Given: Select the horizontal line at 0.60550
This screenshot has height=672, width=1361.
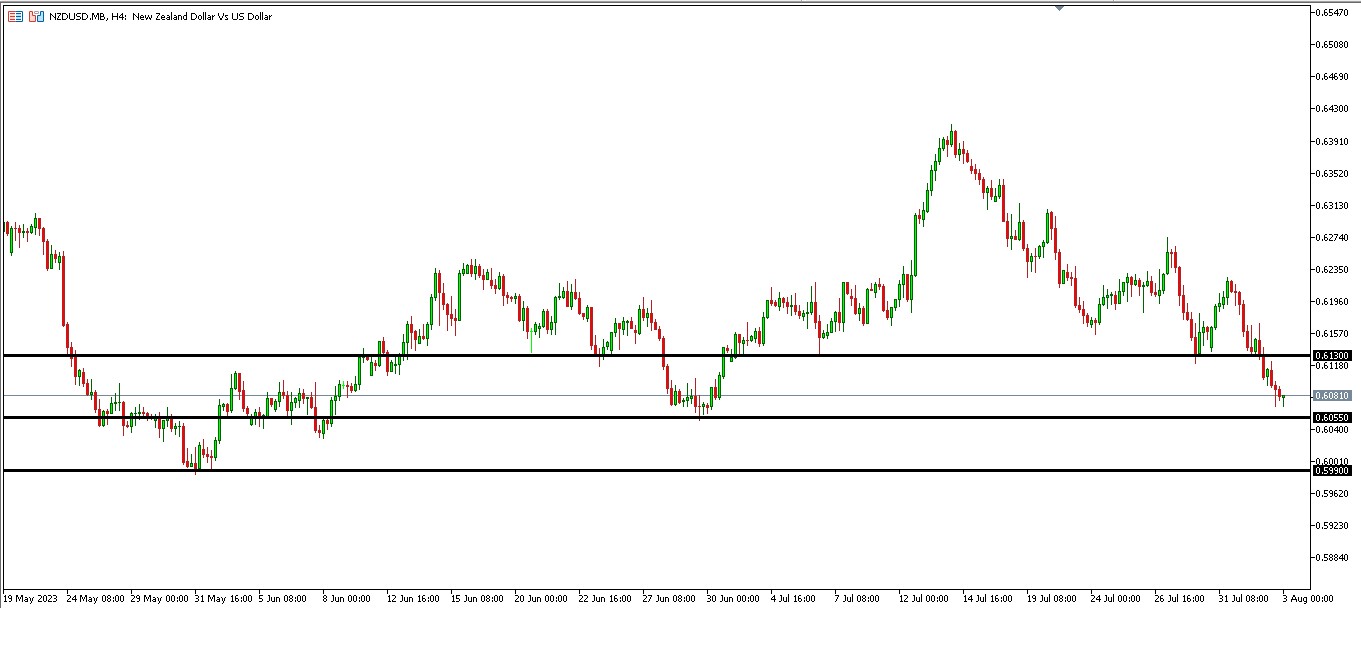Looking at the screenshot, I should [655, 417].
